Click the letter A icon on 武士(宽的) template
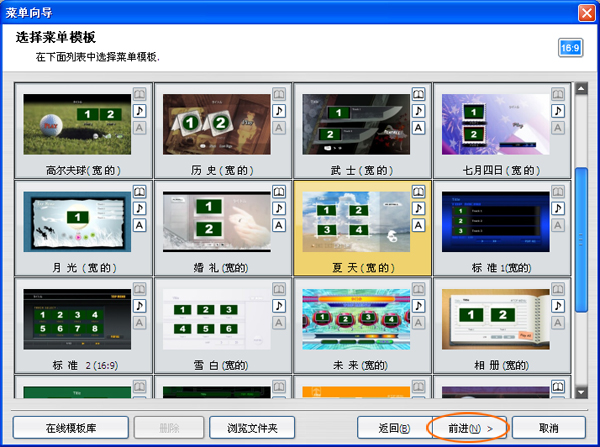600x447 pixels. coord(419,128)
